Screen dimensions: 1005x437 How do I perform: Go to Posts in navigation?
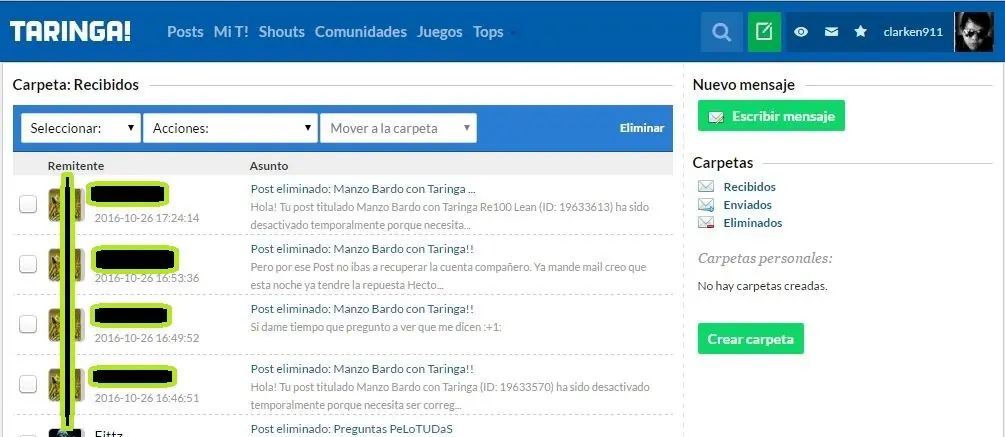point(185,31)
